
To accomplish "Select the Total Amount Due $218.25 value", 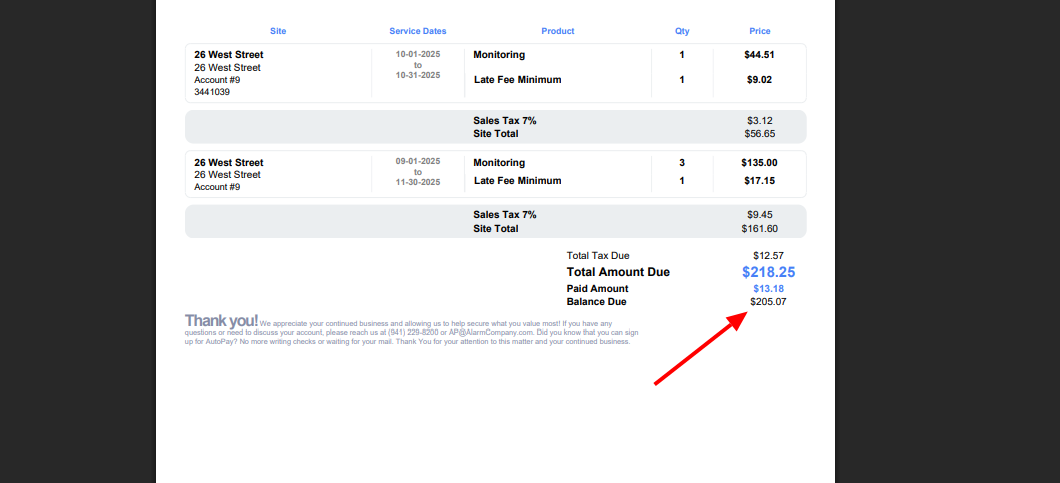I will [x=768, y=272].
